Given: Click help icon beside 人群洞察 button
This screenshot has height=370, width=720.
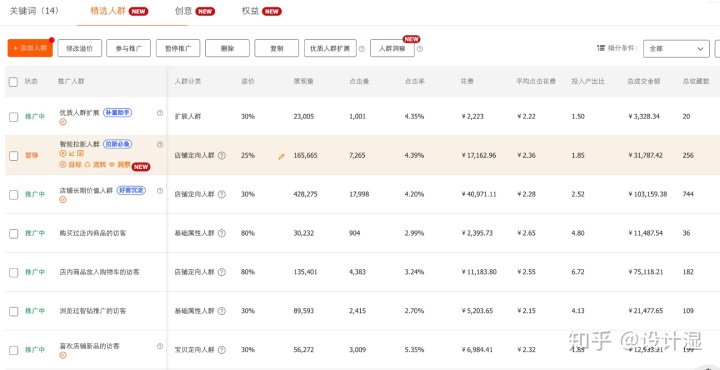Looking at the screenshot, I should point(420,49).
